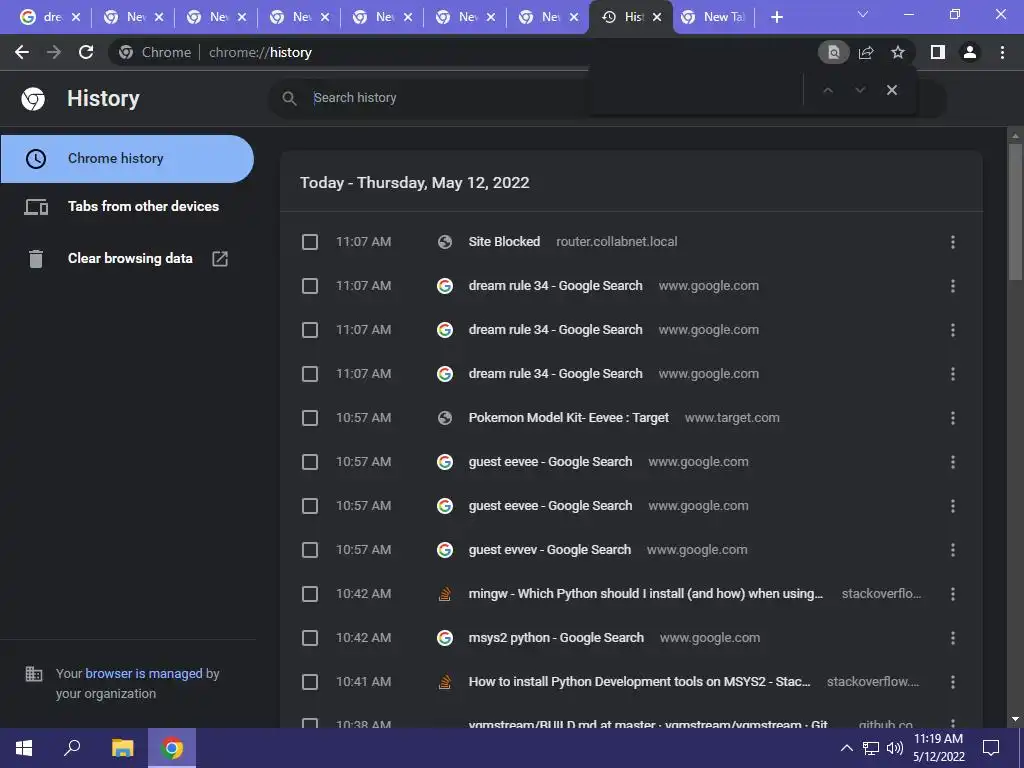Click the scrollbar down arrow
This screenshot has width=1024, height=768.
coord(1015,719)
